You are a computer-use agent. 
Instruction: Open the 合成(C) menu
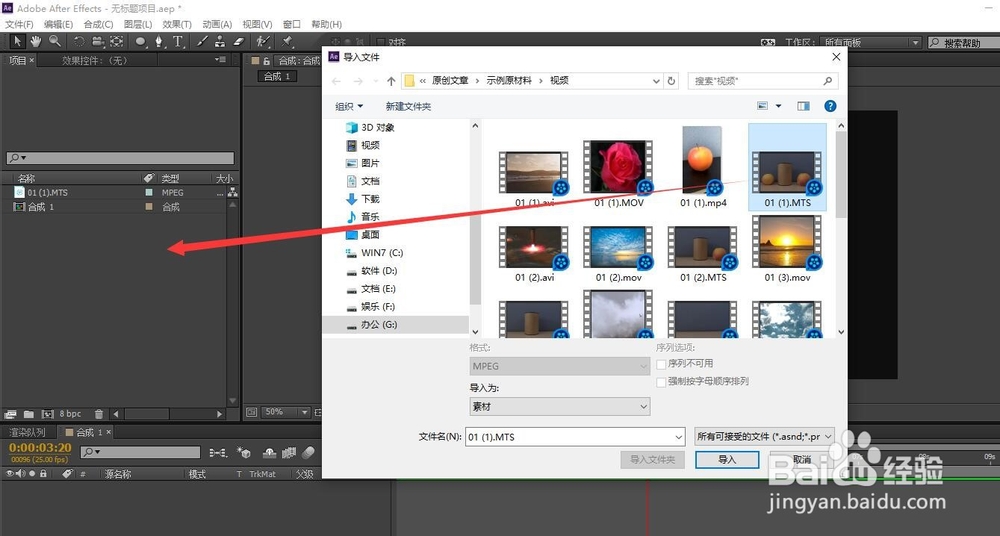pyautogui.click(x=98, y=24)
